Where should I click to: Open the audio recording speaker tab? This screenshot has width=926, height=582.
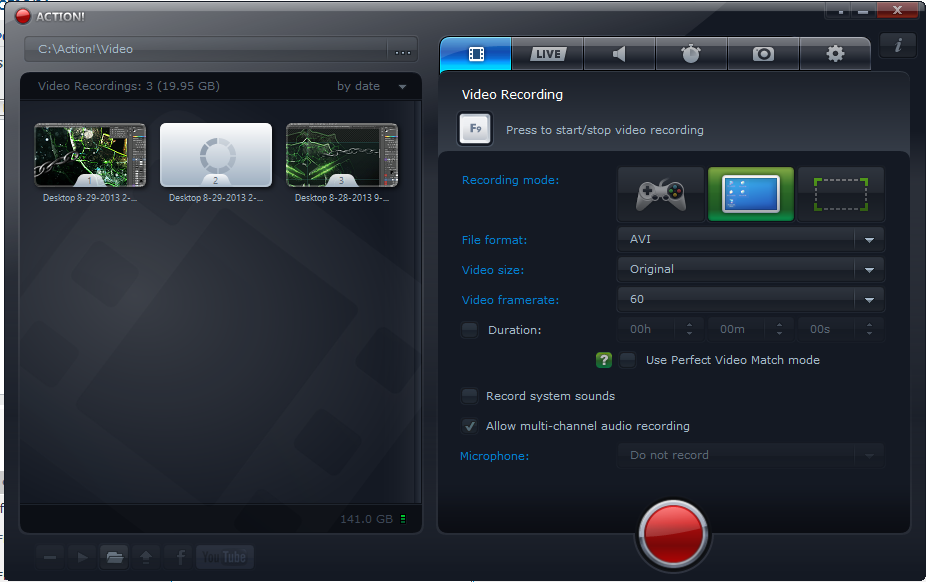pyautogui.click(x=619, y=54)
